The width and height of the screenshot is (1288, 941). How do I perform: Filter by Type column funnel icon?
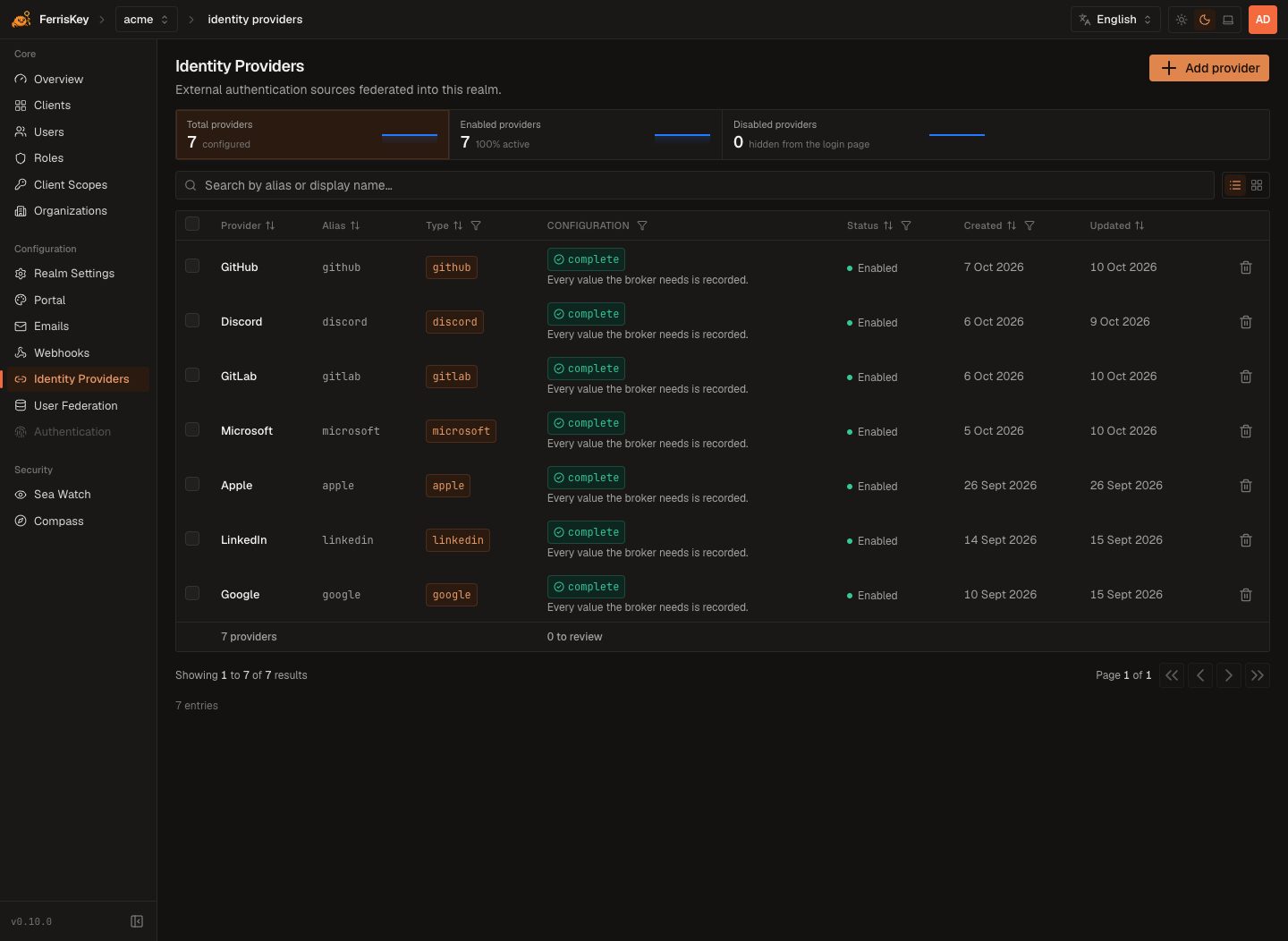(x=476, y=225)
